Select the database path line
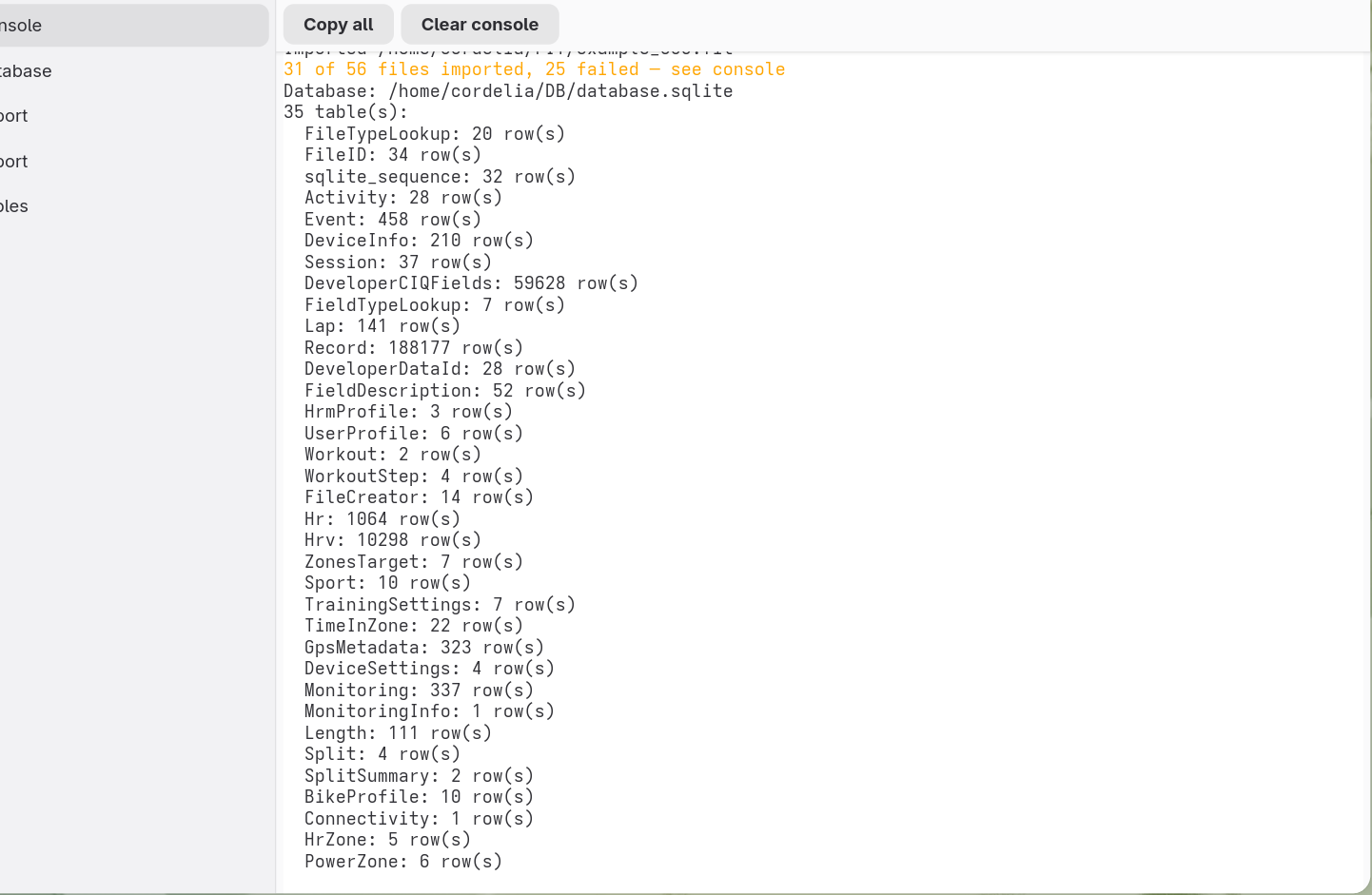1372x895 pixels. click(508, 91)
